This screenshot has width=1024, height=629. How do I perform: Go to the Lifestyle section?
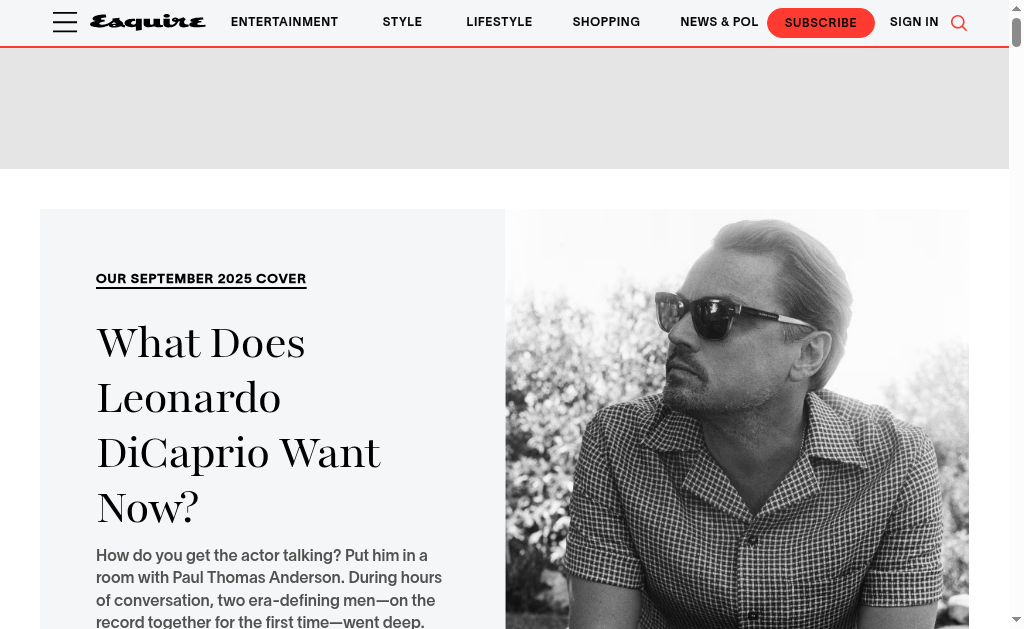499,22
